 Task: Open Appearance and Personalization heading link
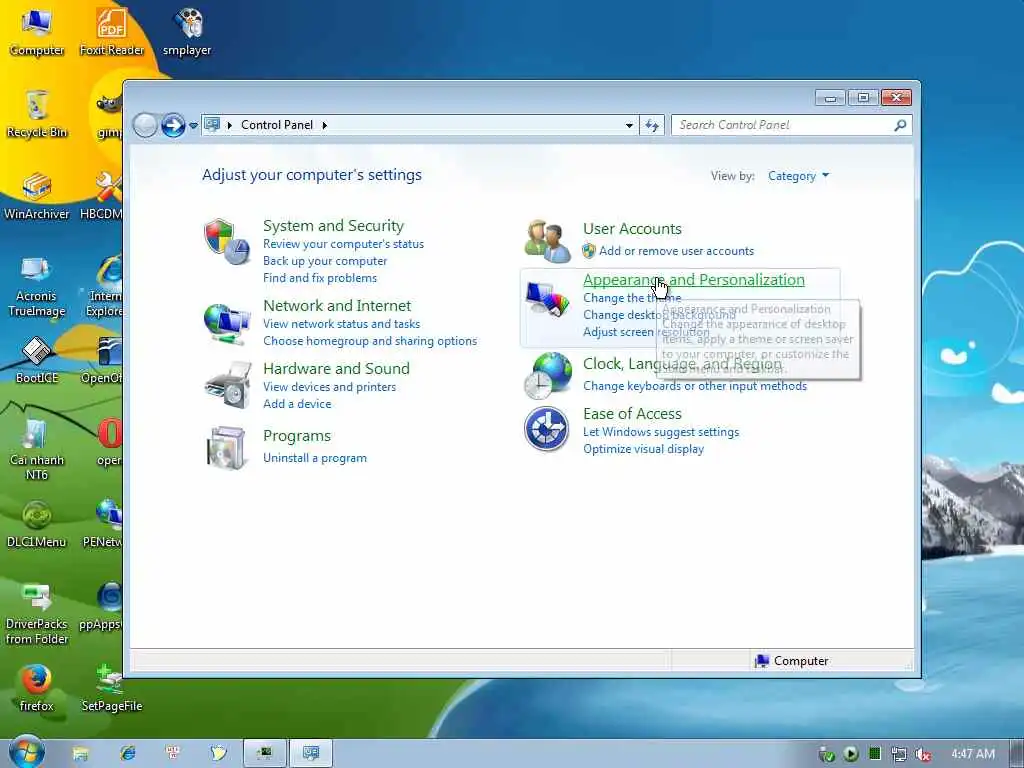pos(694,280)
